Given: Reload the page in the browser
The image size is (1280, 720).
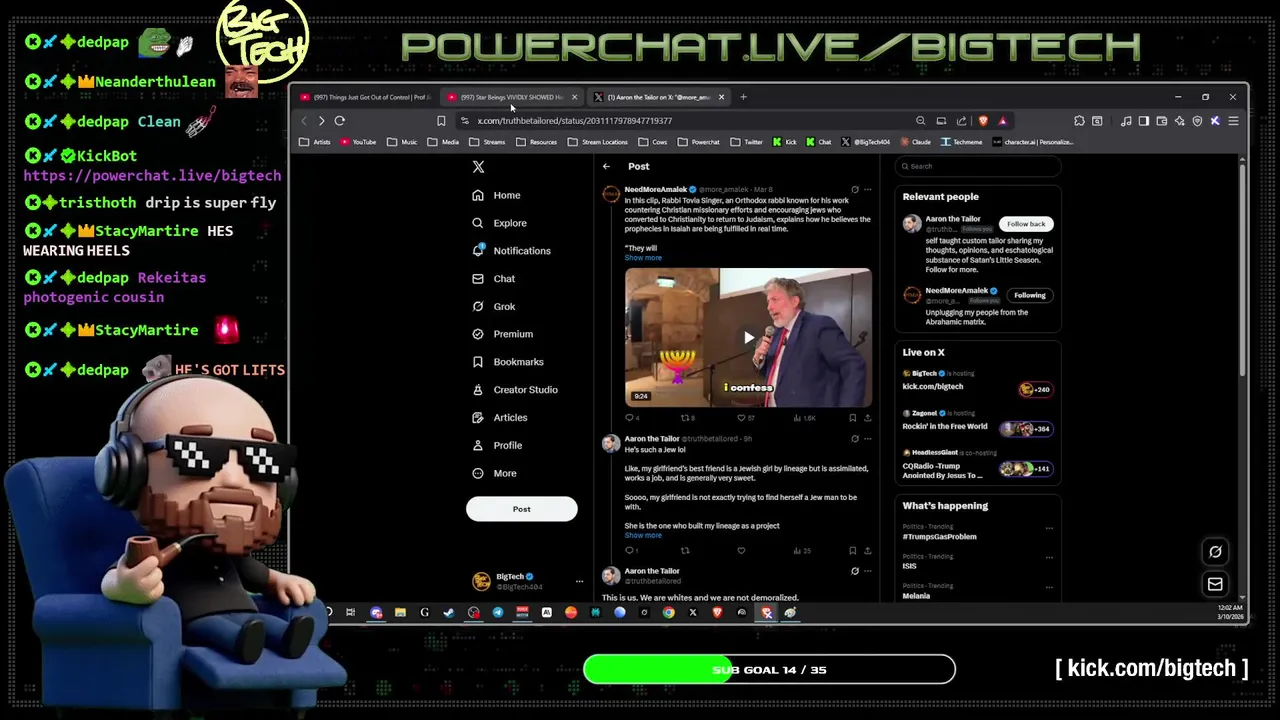Looking at the screenshot, I should pyautogui.click(x=340, y=121).
